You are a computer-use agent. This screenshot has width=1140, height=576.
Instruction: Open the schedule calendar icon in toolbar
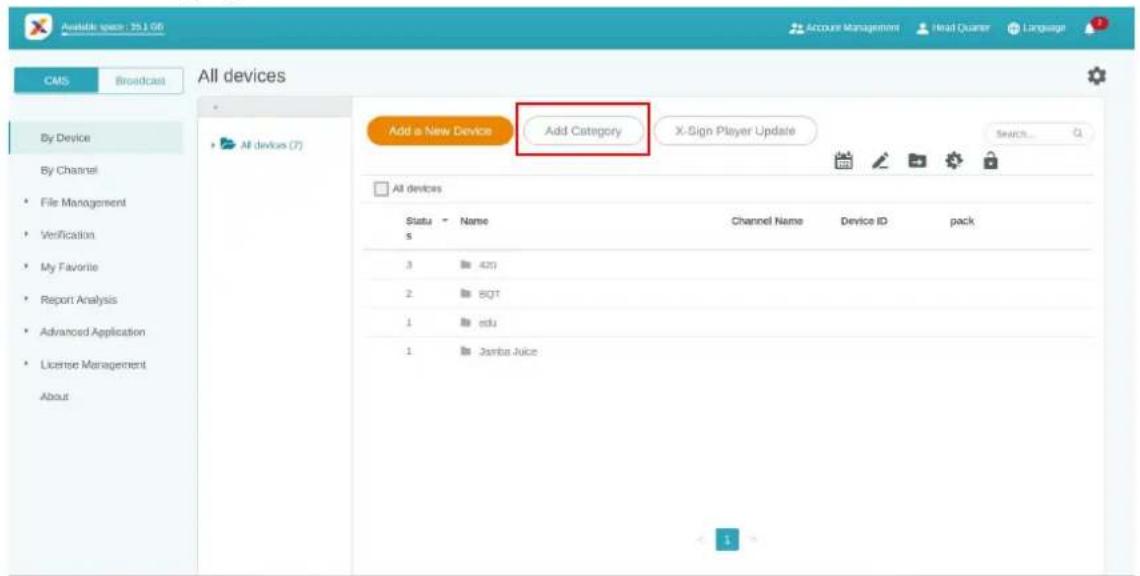click(843, 160)
